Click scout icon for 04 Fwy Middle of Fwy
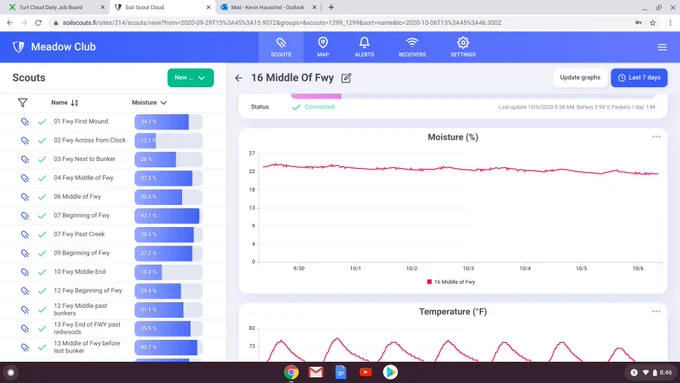This screenshot has height=383, width=680. click(x=25, y=178)
